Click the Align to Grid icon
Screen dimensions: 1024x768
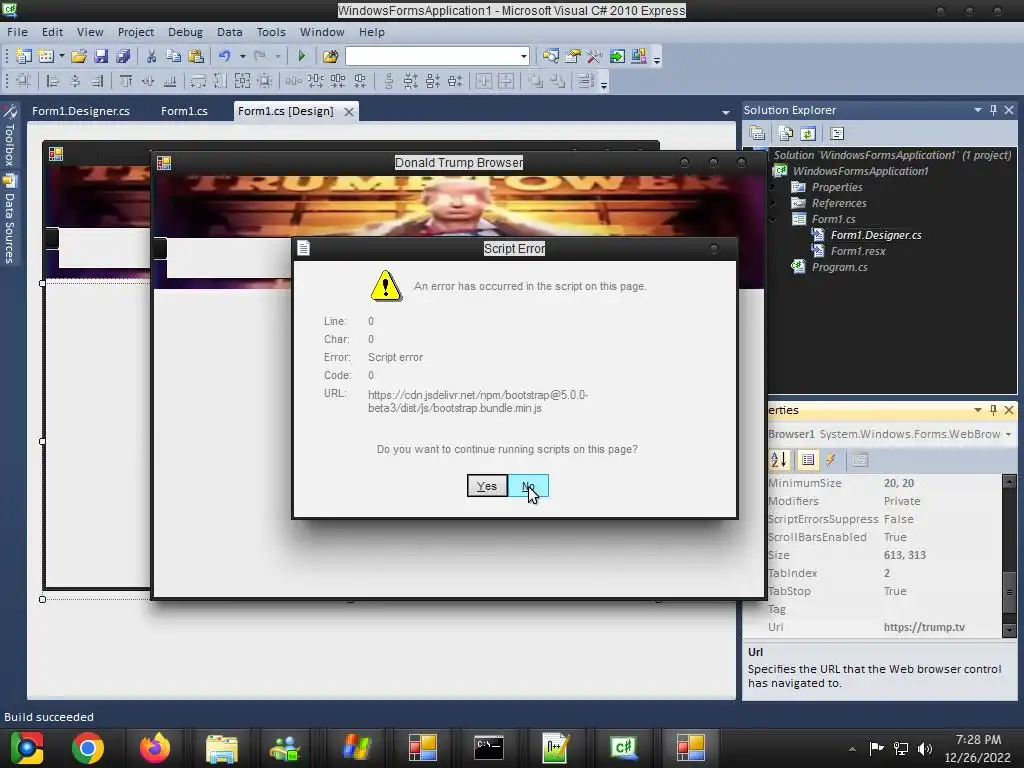24,81
